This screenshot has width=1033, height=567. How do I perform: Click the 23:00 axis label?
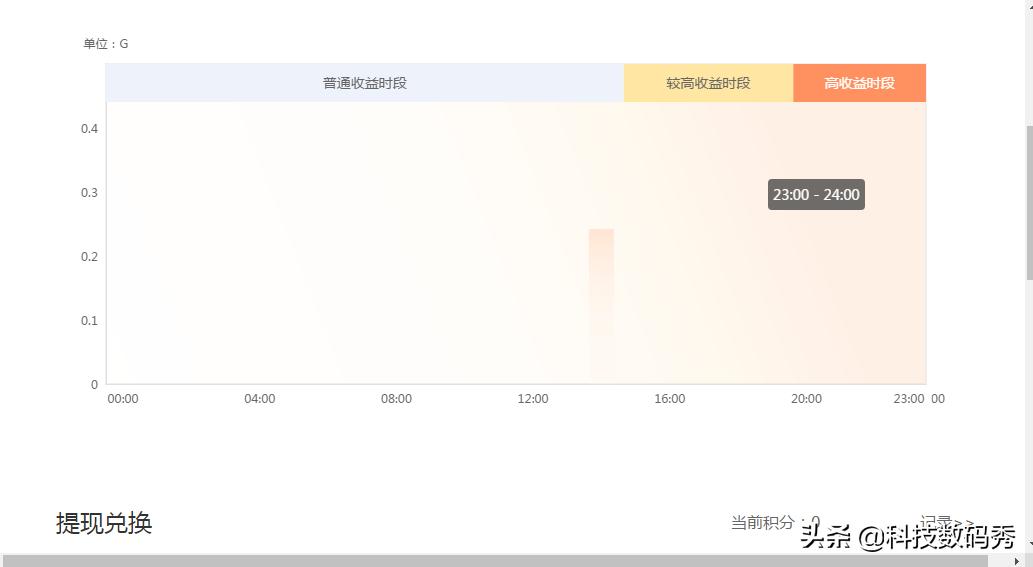[x=909, y=398]
